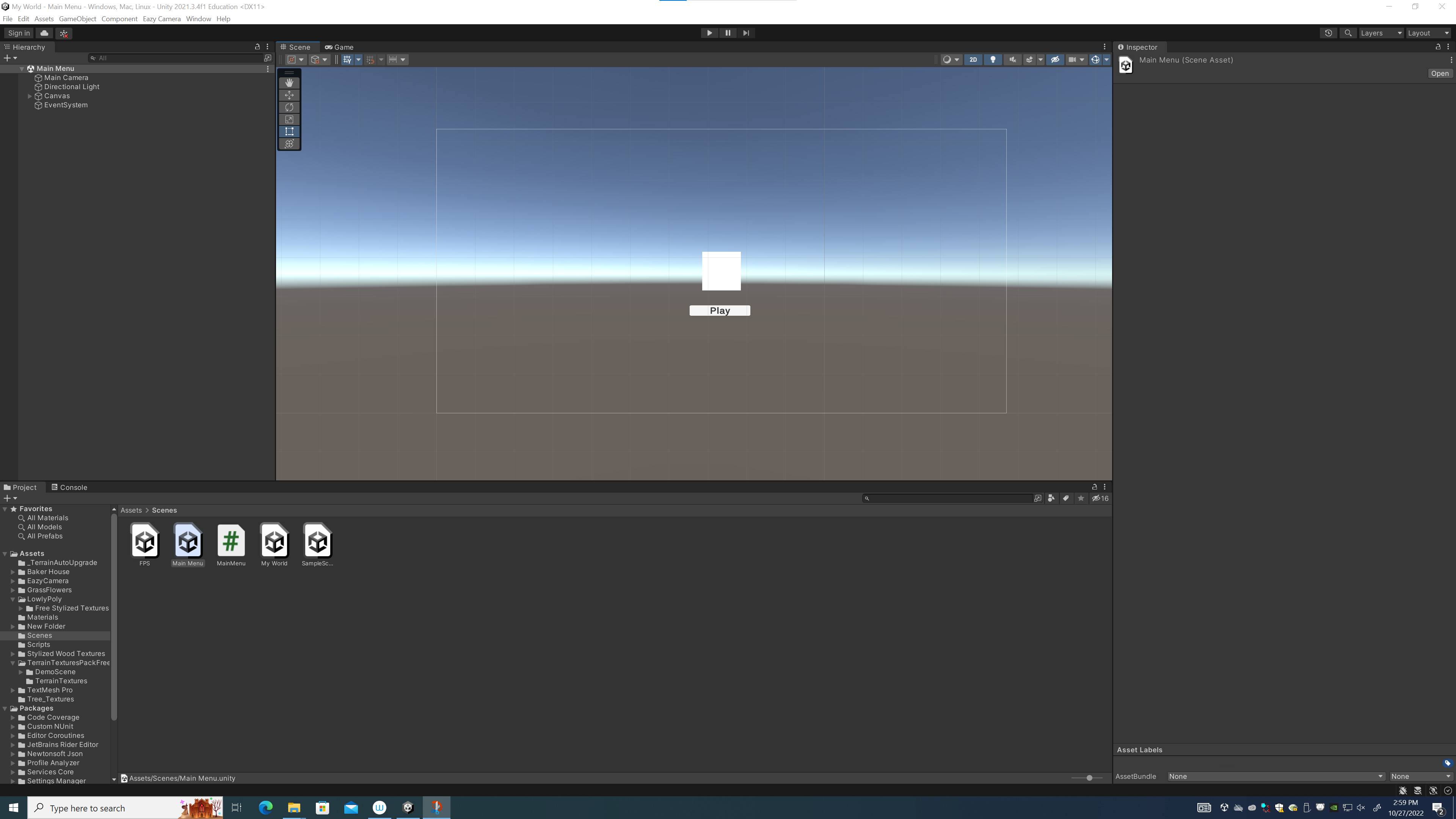Open the Gizmos dropdown arrow
The width and height of the screenshot is (1456, 819).
(x=1106, y=60)
